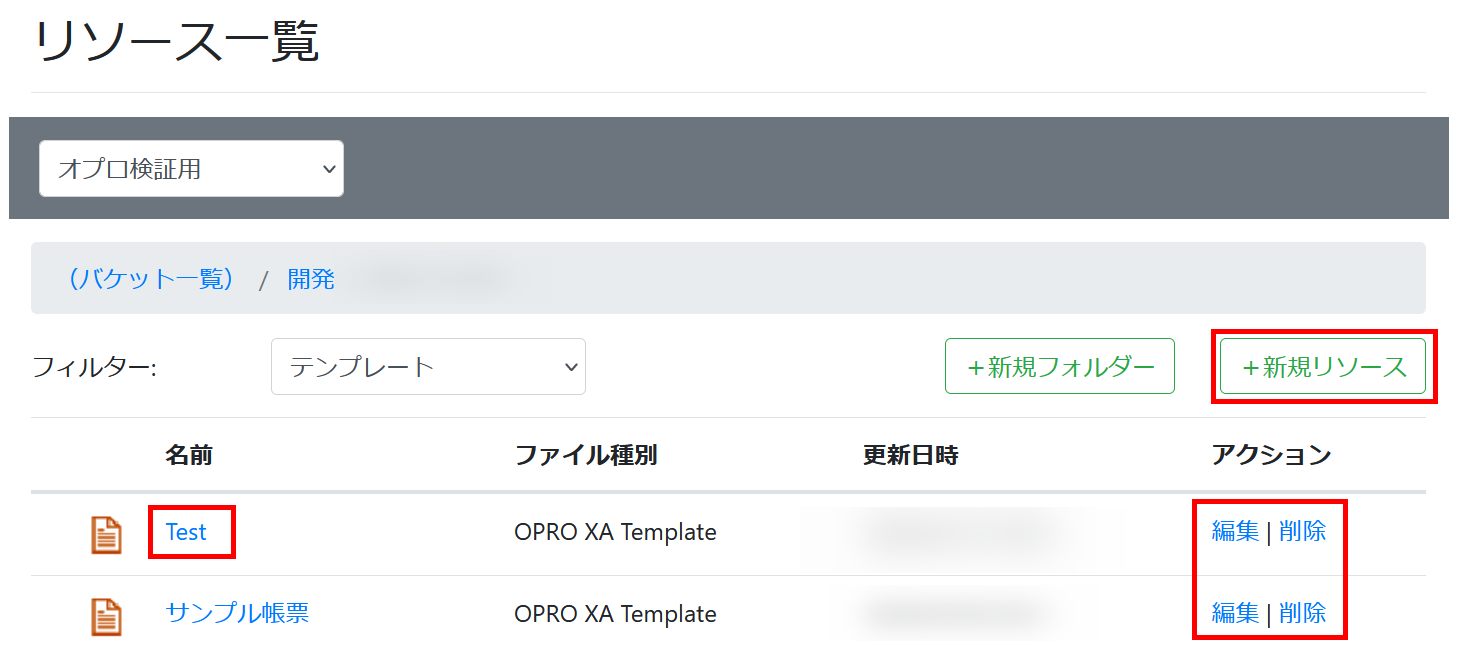
Task: Click the ファイル種別 column header
Action: click(x=586, y=456)
